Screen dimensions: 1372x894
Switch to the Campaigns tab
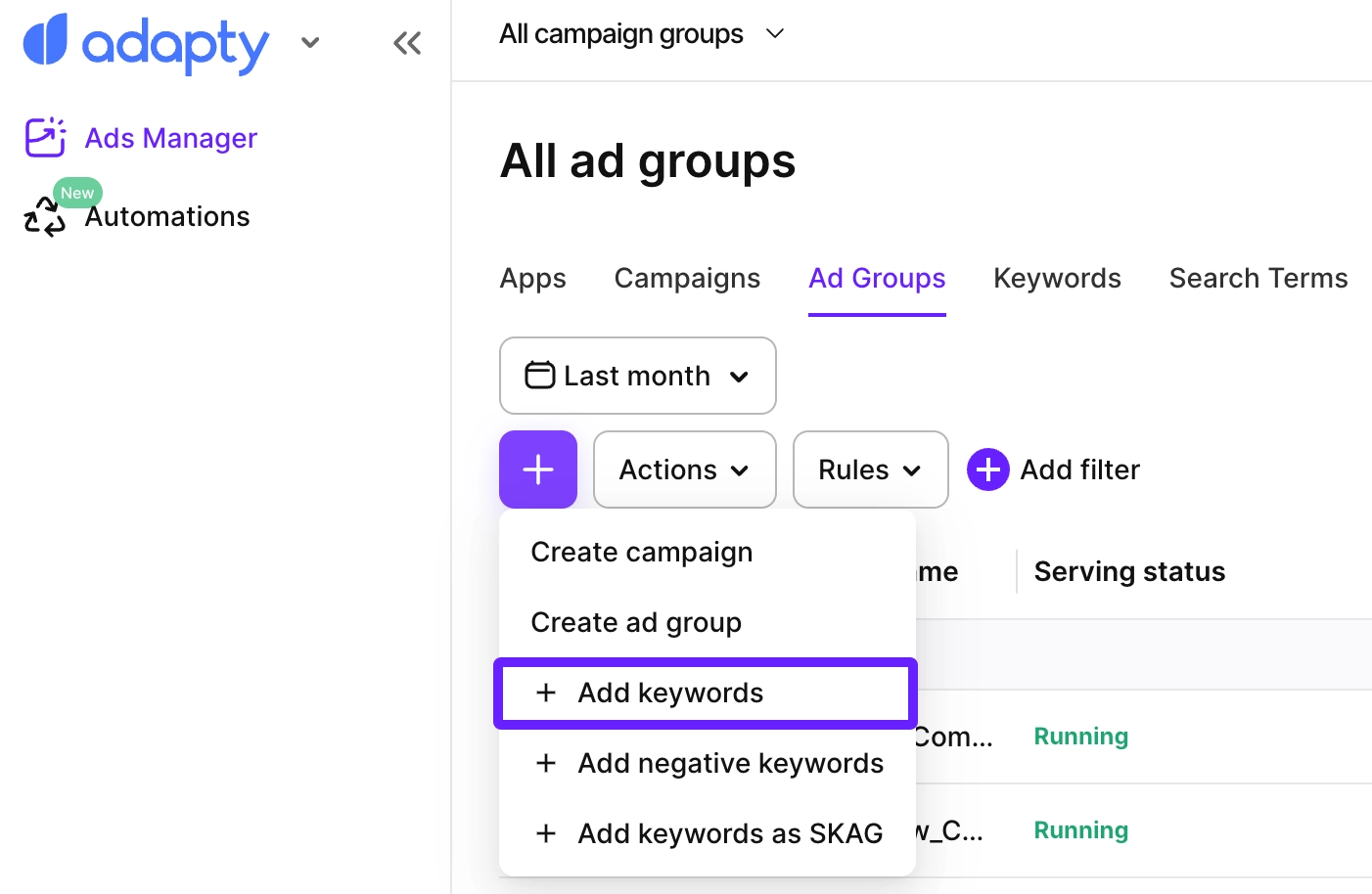tap(687, 278)
